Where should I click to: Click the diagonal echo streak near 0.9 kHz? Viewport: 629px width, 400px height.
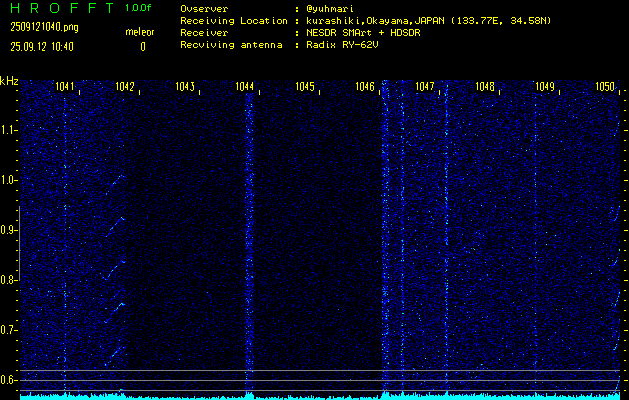click(116, 227)
